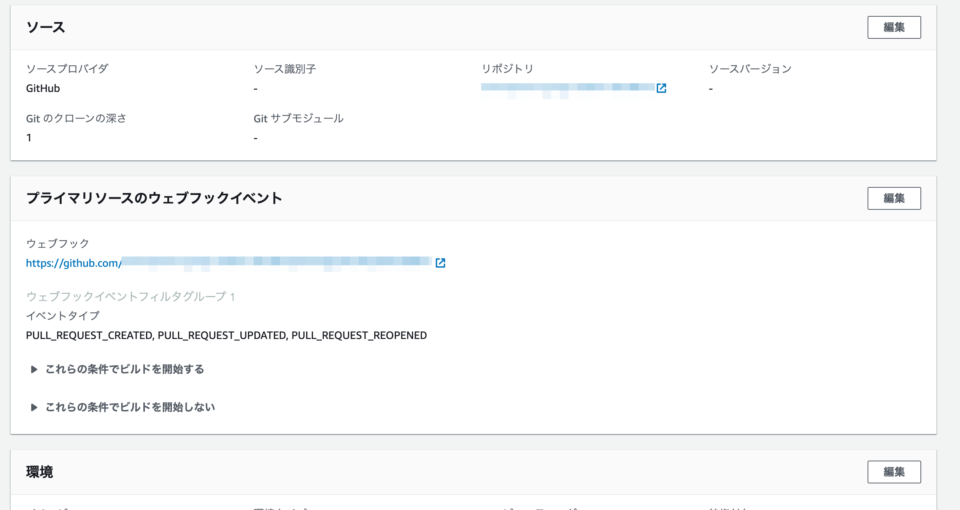Screen dimensions: 960x510
Task: Click the ソース section heading
Action: tap(45, 28)
